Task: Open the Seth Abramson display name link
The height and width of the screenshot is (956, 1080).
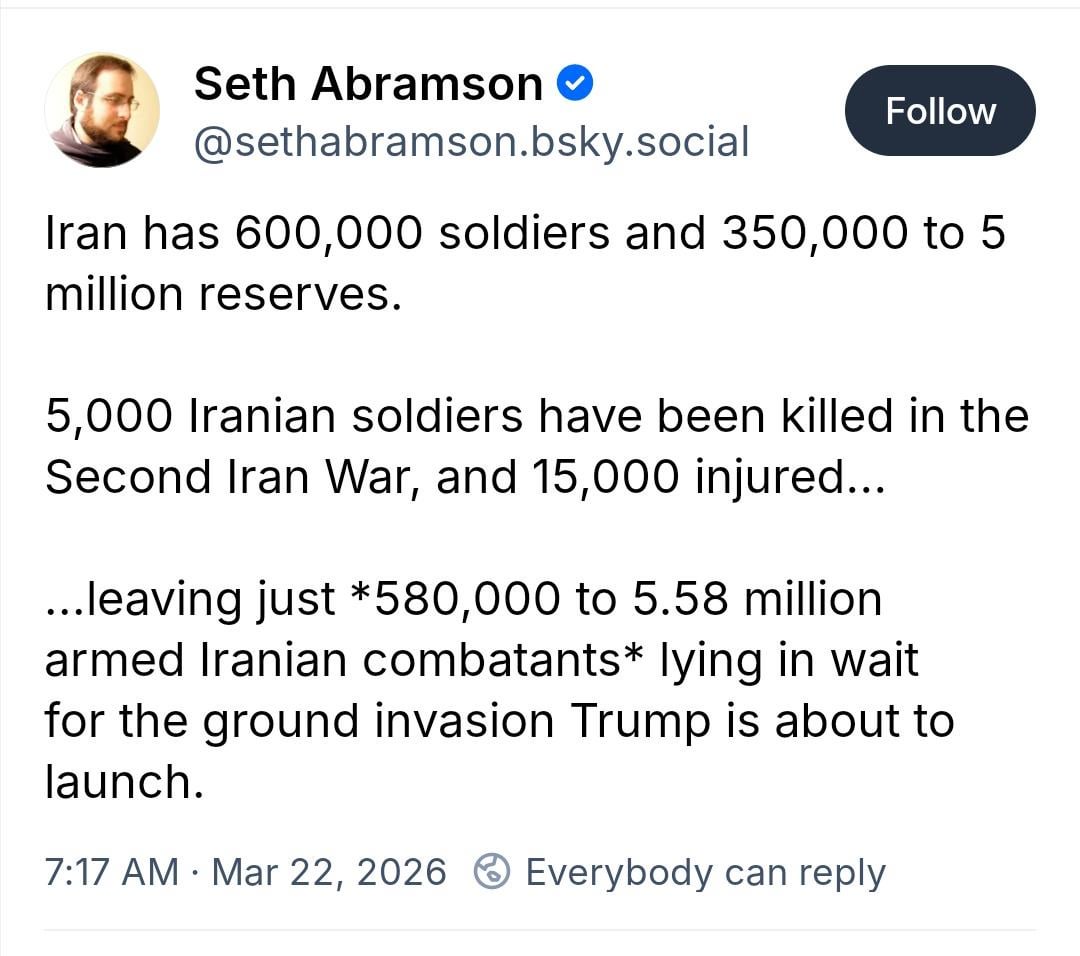Action: point(367,84)
